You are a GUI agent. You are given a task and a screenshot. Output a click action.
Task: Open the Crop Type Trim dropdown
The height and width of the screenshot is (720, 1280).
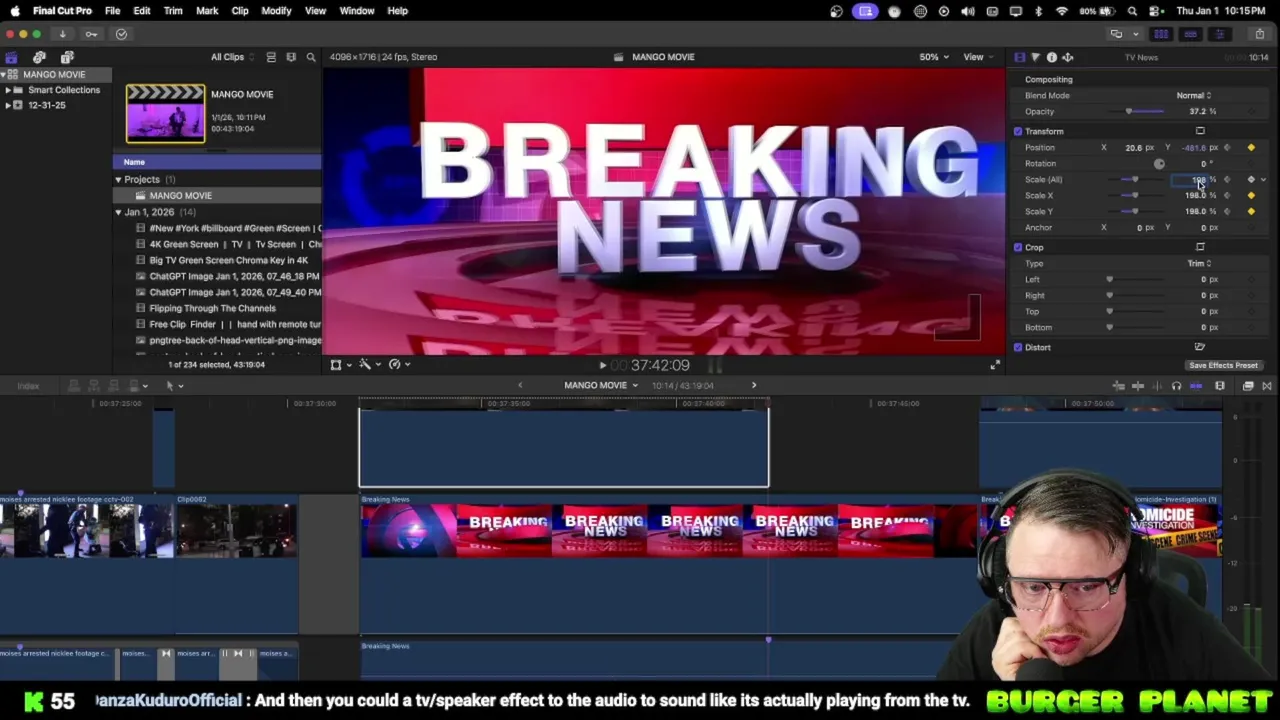click(1199, 263)
